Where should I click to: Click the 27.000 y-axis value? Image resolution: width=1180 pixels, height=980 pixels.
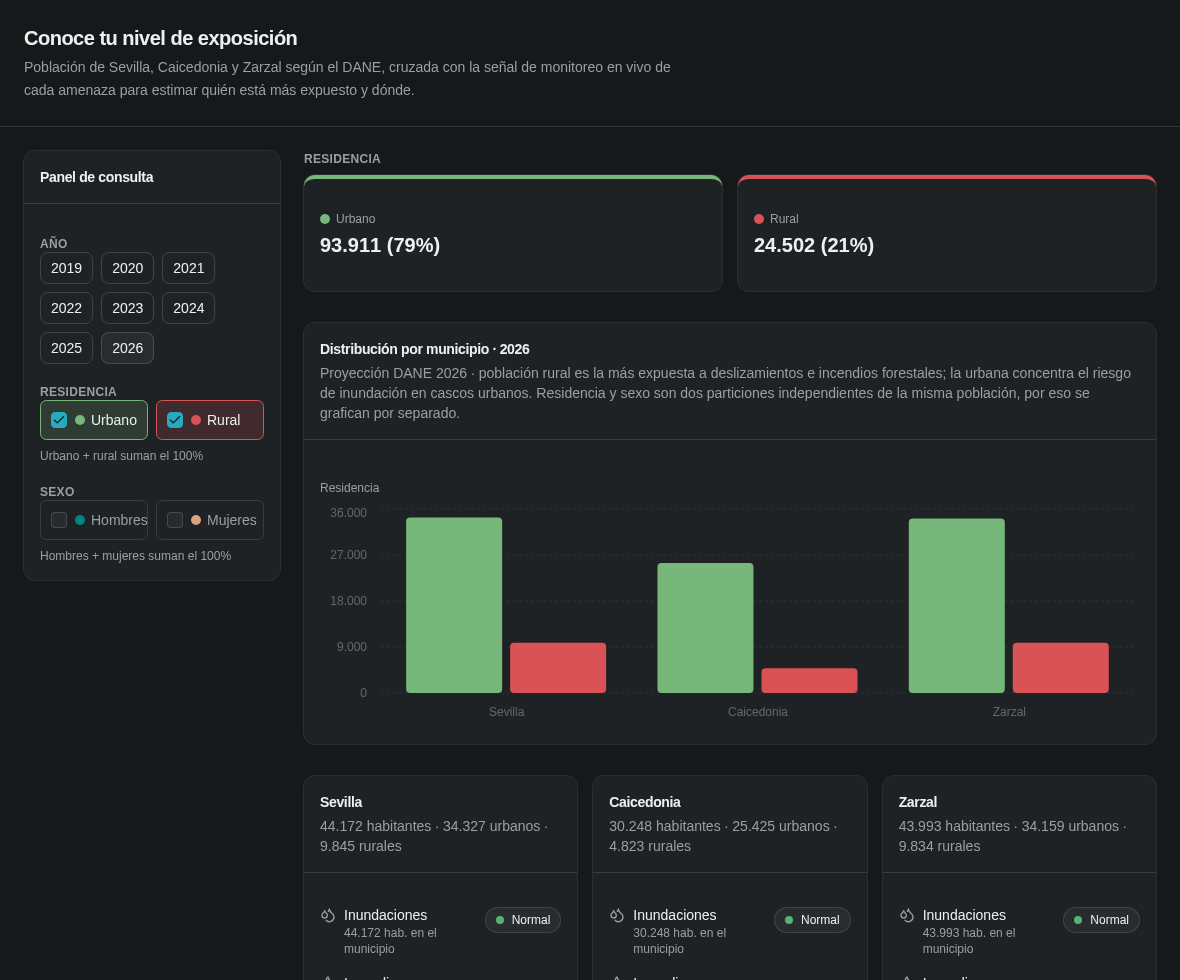(348, 555)
